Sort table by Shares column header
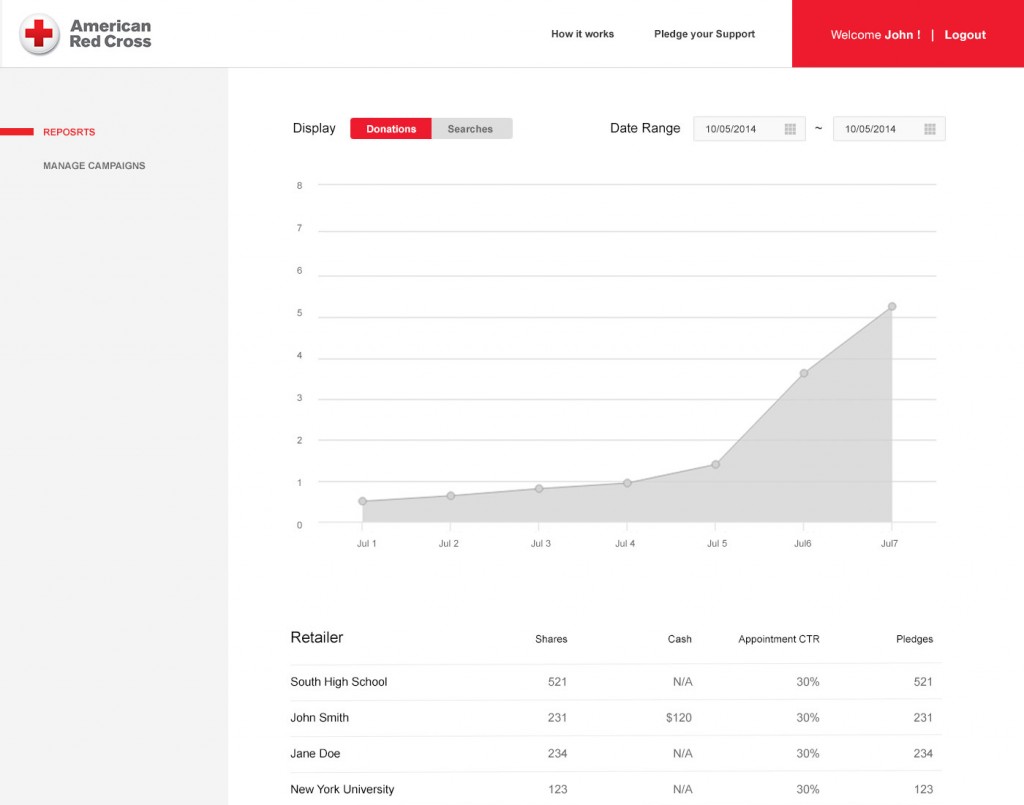Image resolution: width=1024 pixels, height=805 pixels. tap(551, 639)
